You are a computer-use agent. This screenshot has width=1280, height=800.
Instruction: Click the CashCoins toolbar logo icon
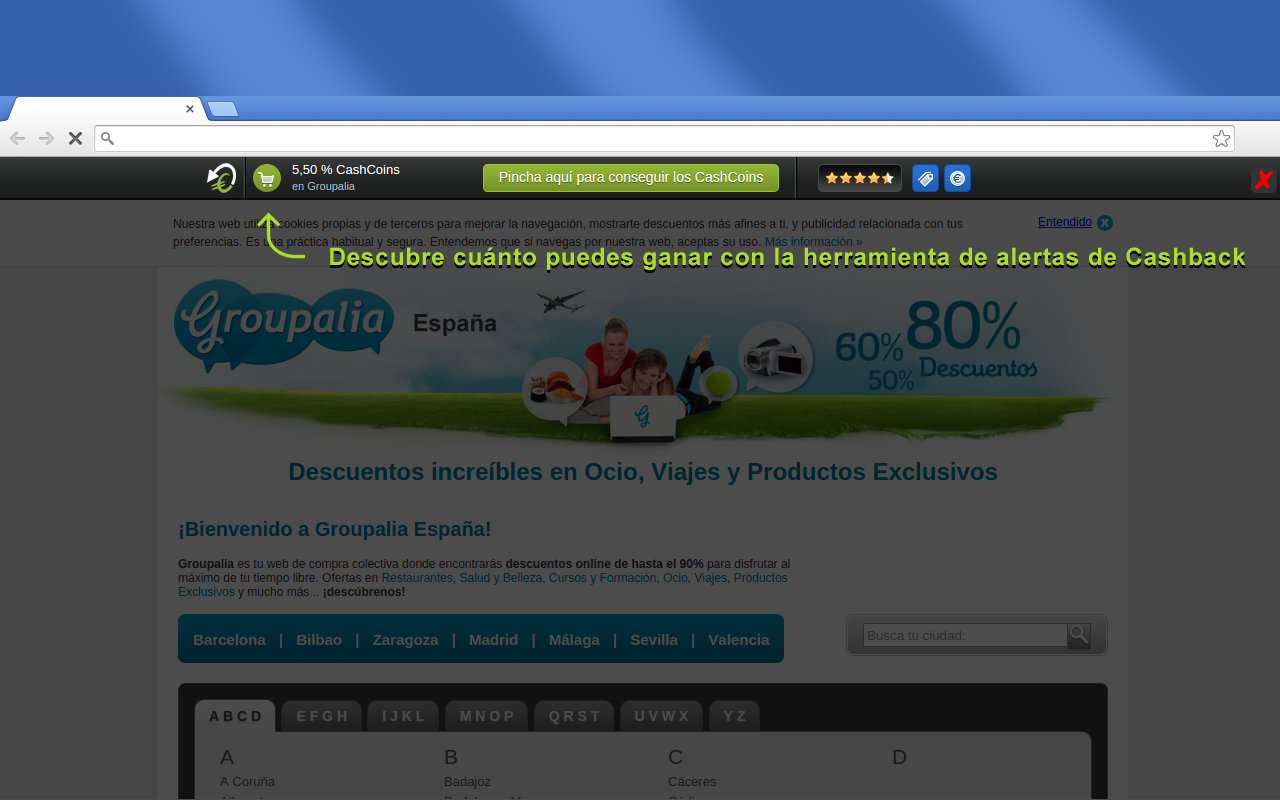222,178
